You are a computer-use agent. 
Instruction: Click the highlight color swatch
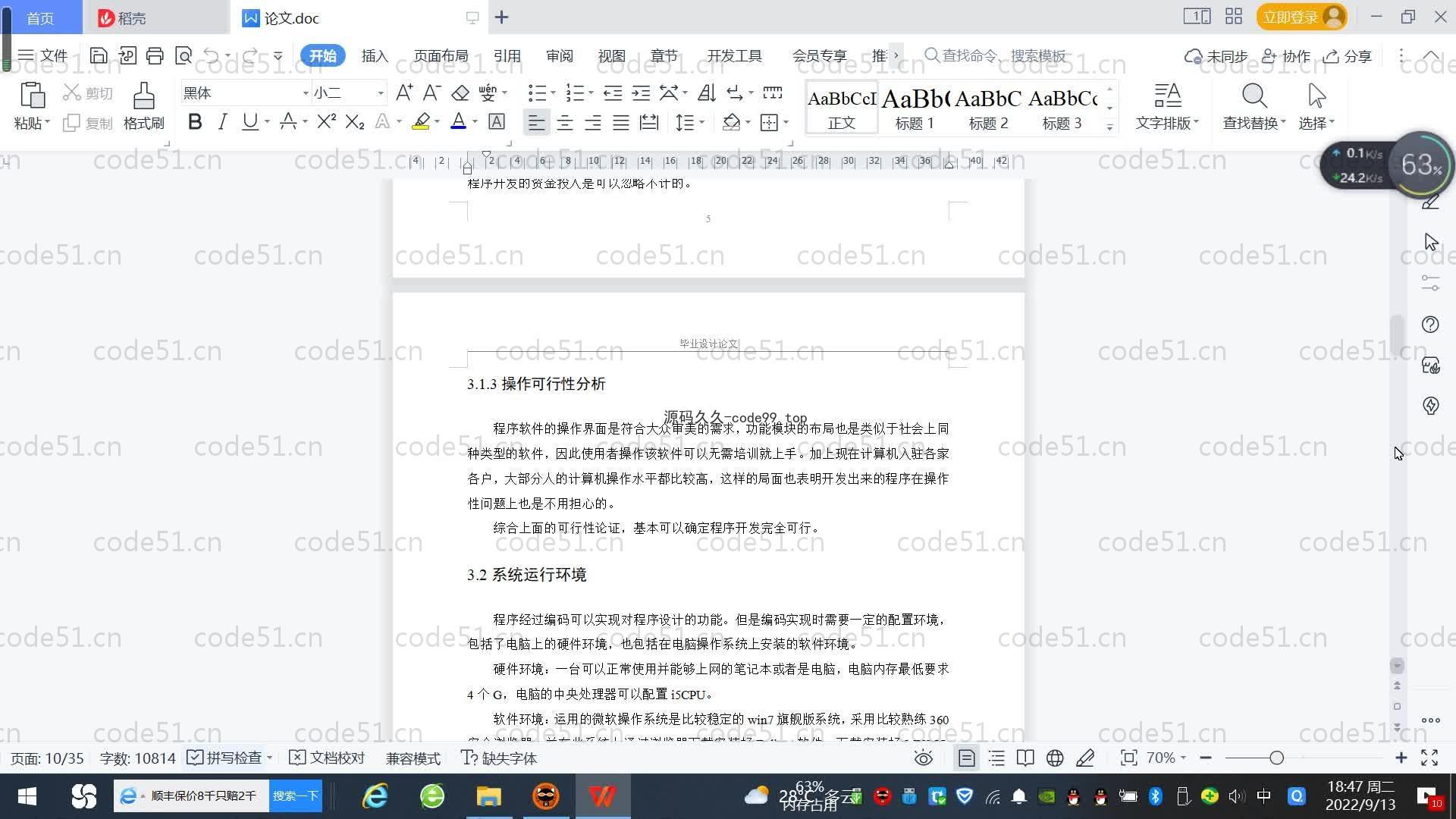pyautogui.click(x=421, y=121)
